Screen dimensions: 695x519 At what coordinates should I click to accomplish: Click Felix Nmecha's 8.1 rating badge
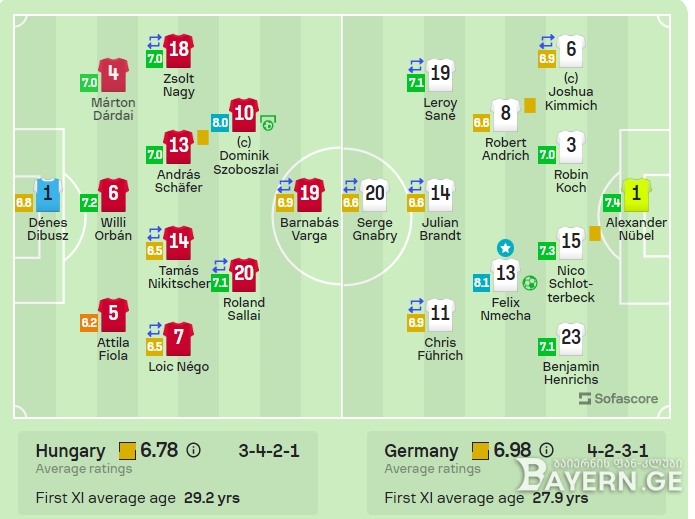pos(481,283)
